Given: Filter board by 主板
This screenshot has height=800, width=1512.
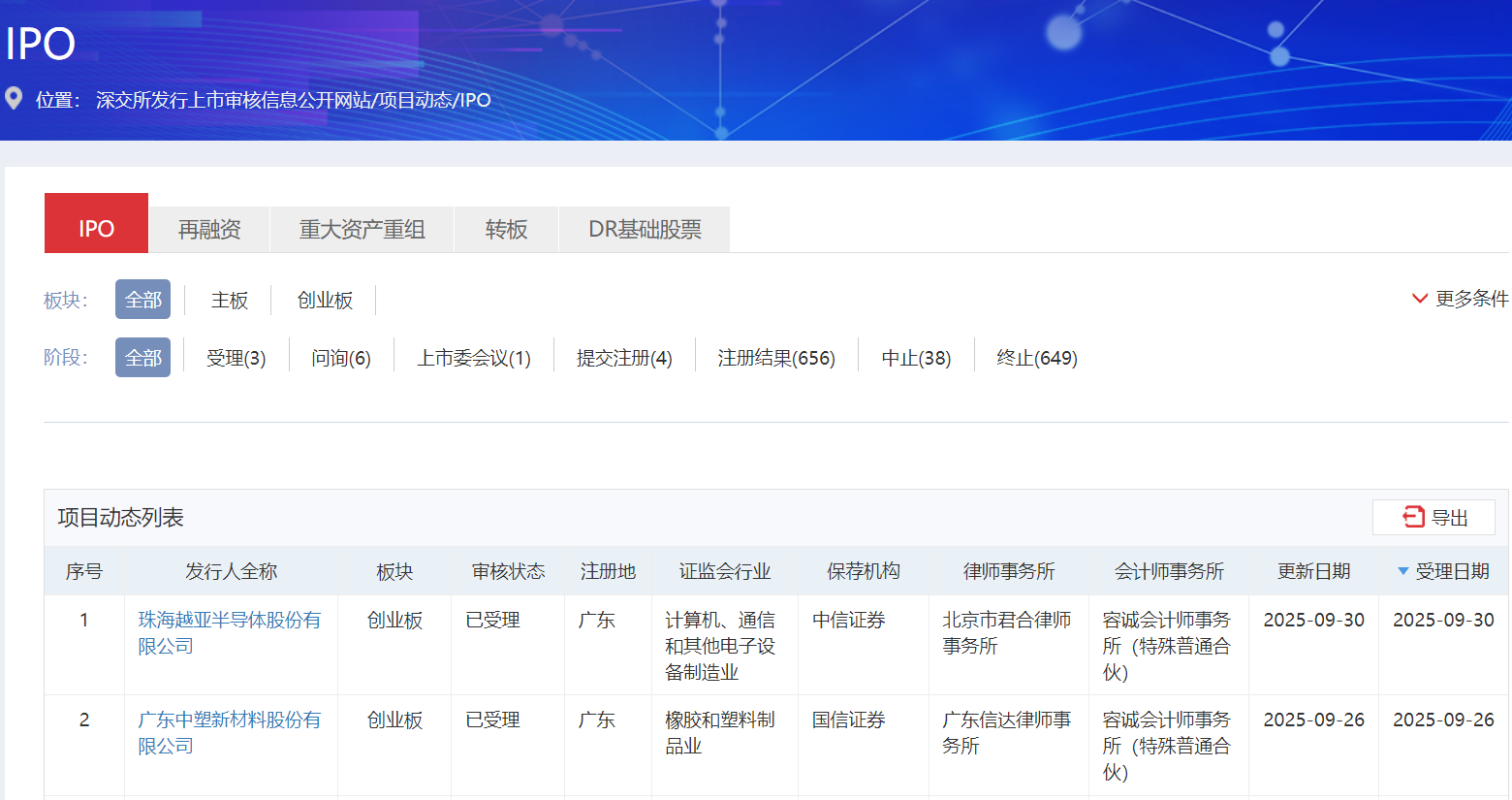Looking at the screenshot, I should (230, 301).
